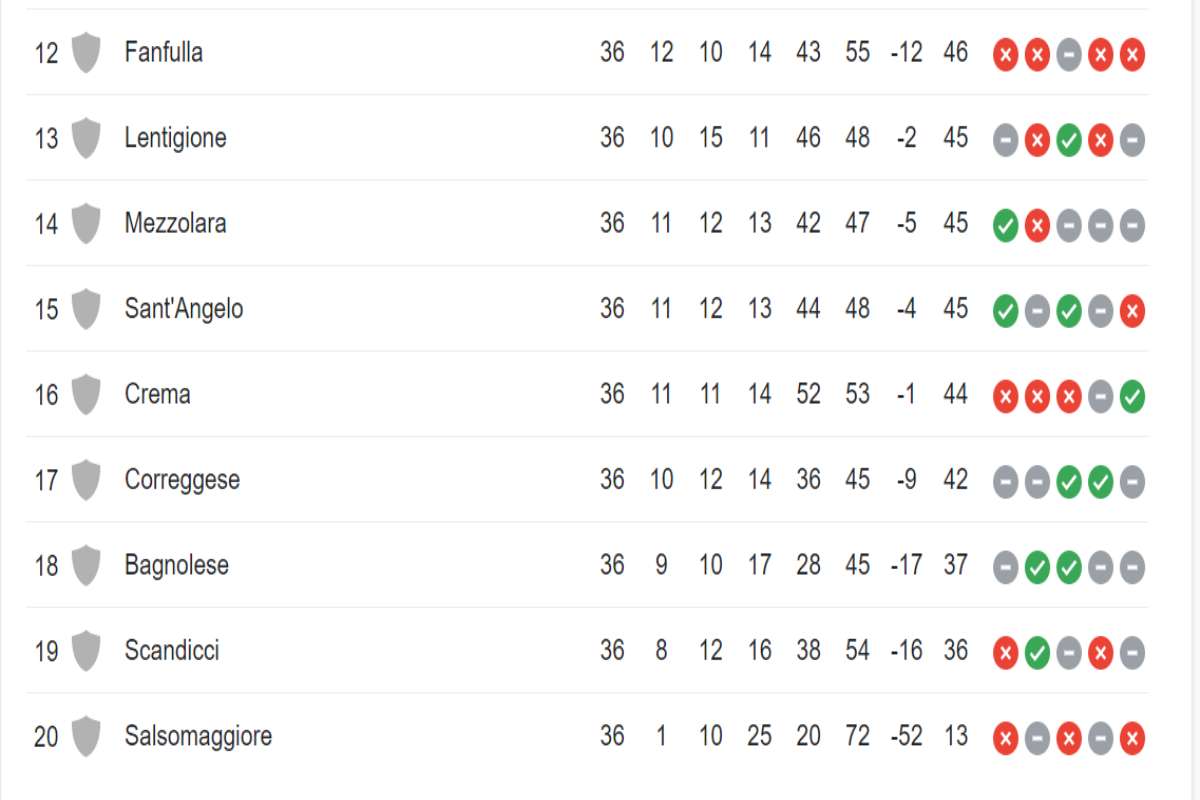Click Crema's green win icon in form
Viewport: 1200px width, 800px height.
coord(1132,397)
